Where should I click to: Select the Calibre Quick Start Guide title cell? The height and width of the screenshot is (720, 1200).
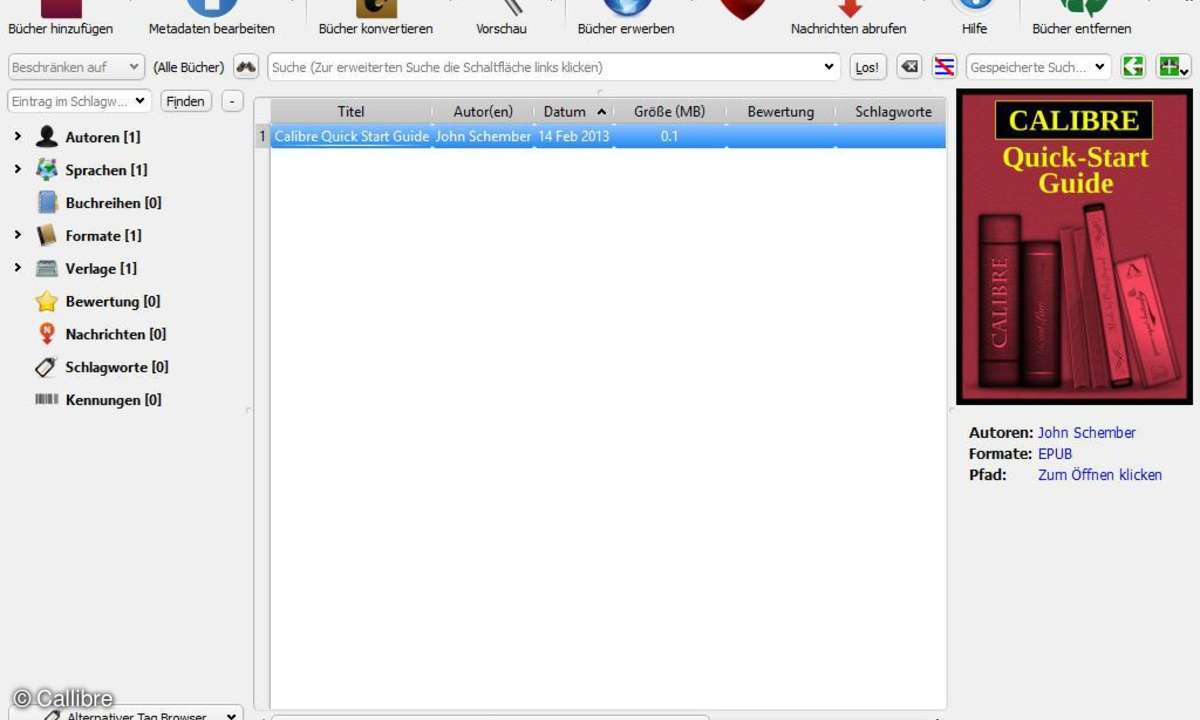pos(351,136)
